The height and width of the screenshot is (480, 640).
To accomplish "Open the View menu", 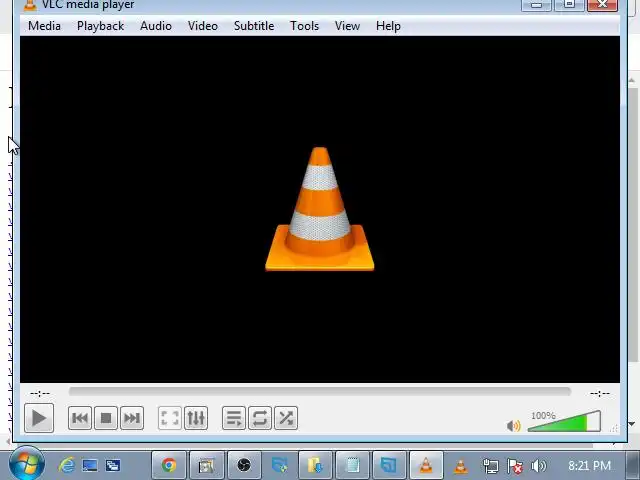I will coord(347,26).
